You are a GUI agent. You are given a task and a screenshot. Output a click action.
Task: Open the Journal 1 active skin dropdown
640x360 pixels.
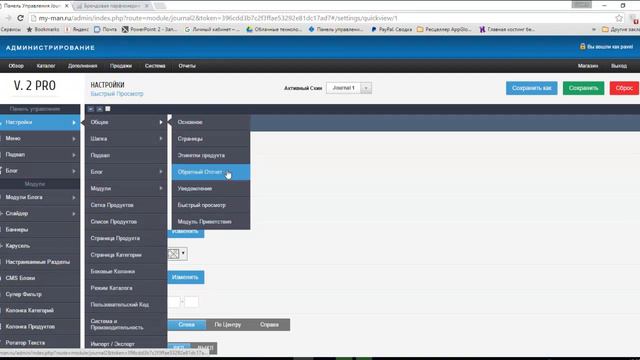349,88
